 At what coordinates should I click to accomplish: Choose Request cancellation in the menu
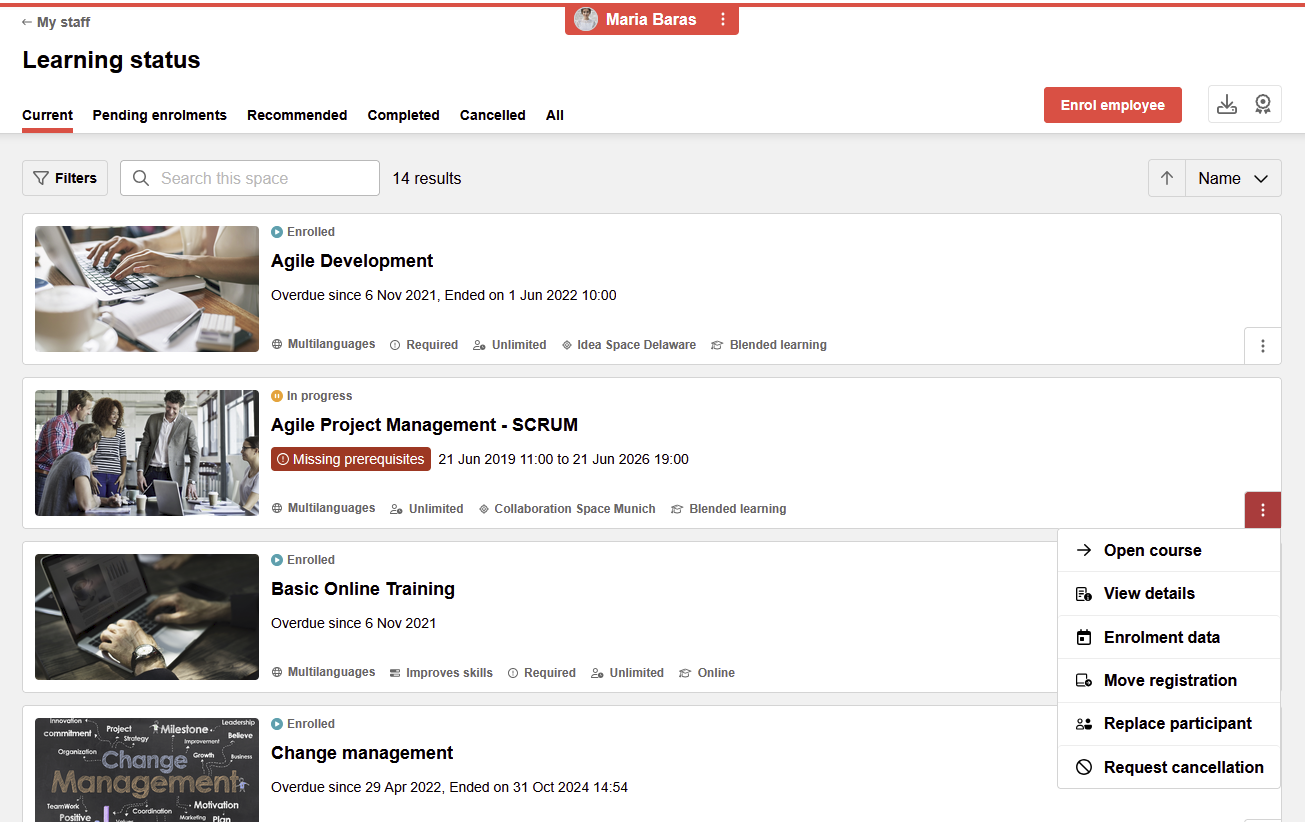1183,767
